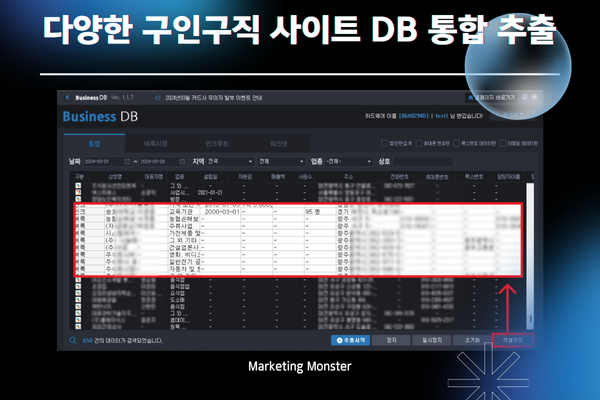The height and width of the screenshot is (400, 600).
Task: Start extraction with the 추출시작 button
Action: (x=351, y=340)
